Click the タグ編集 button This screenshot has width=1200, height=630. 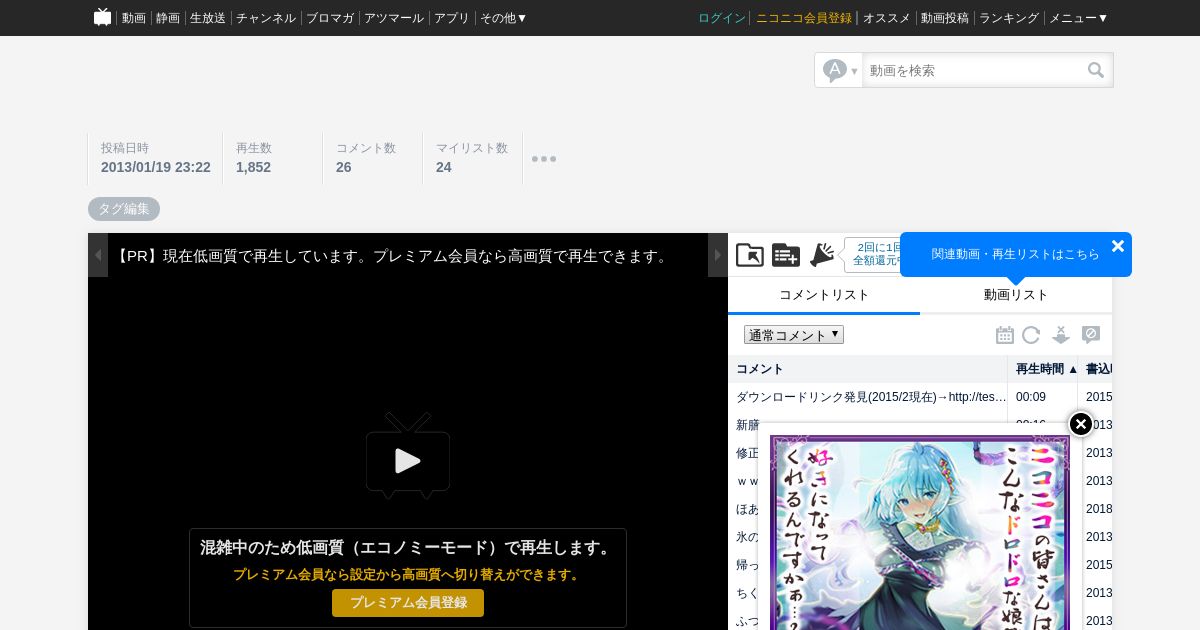(124, 209)
